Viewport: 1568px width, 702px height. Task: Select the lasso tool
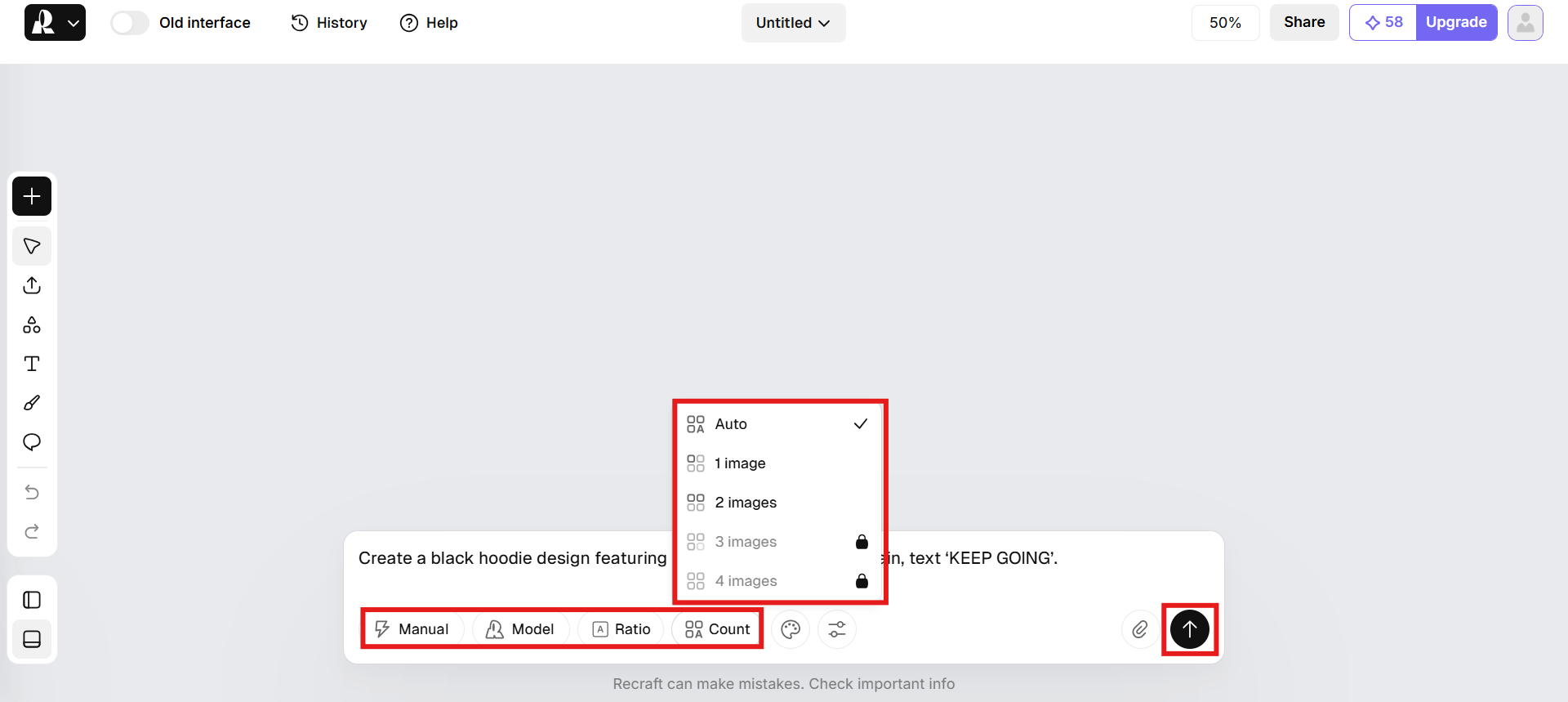[32, 442]
